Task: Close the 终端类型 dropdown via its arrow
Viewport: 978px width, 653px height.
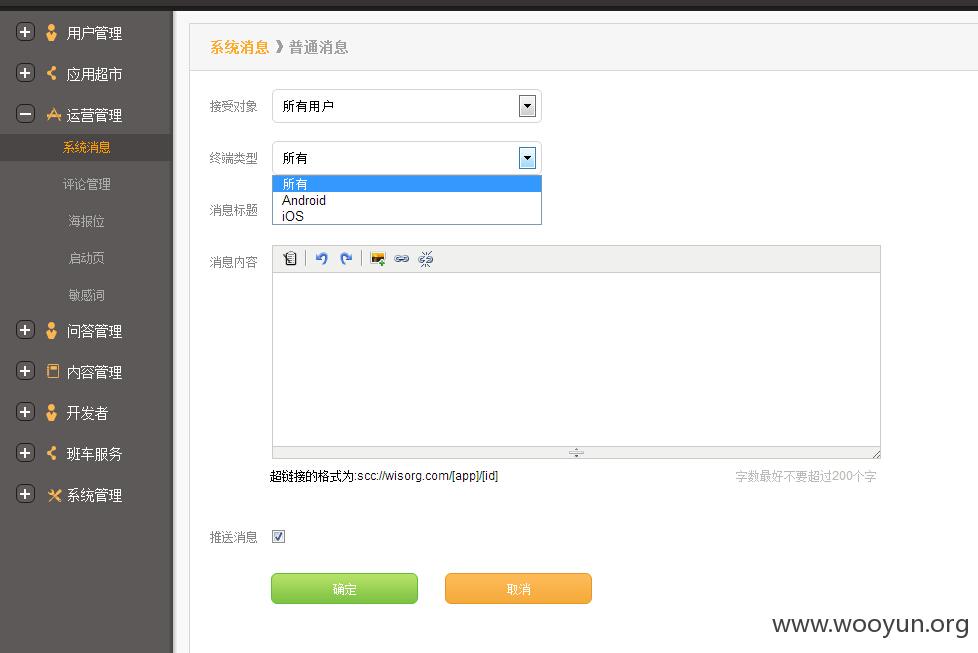Action: coord(527,158)
